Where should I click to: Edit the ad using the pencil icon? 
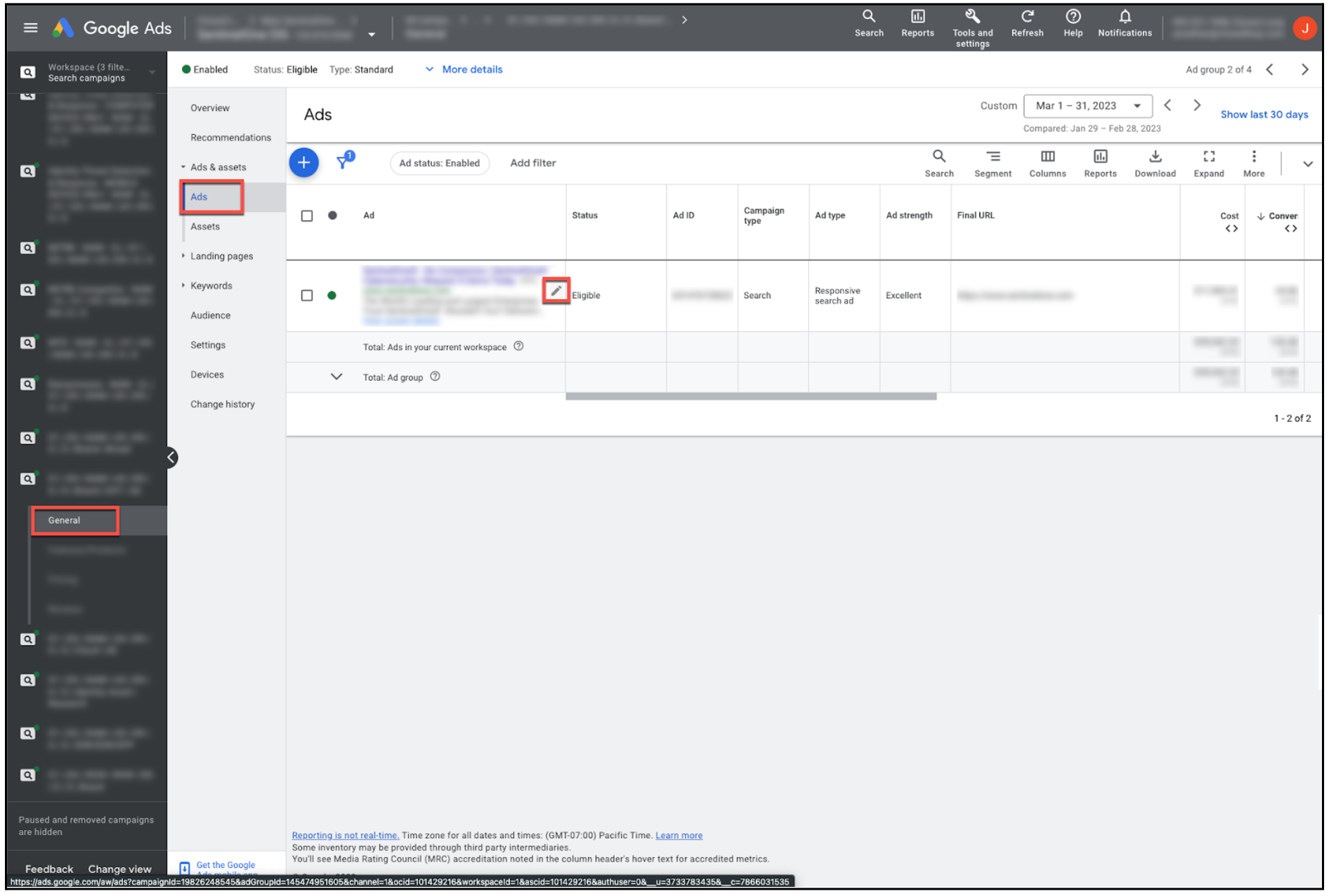tap(556, 289)
